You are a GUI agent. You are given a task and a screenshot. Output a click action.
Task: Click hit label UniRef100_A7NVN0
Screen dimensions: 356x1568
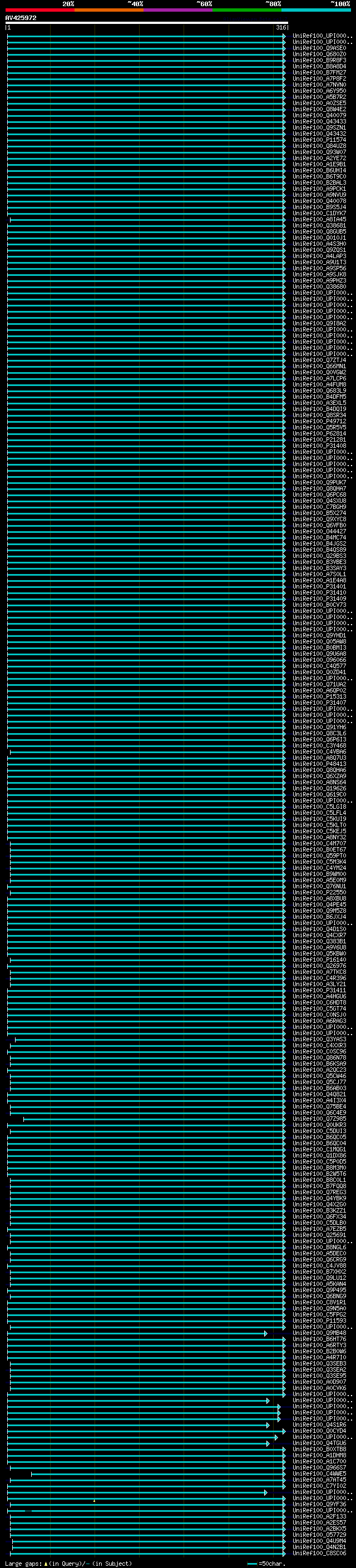tap(319, 85)
